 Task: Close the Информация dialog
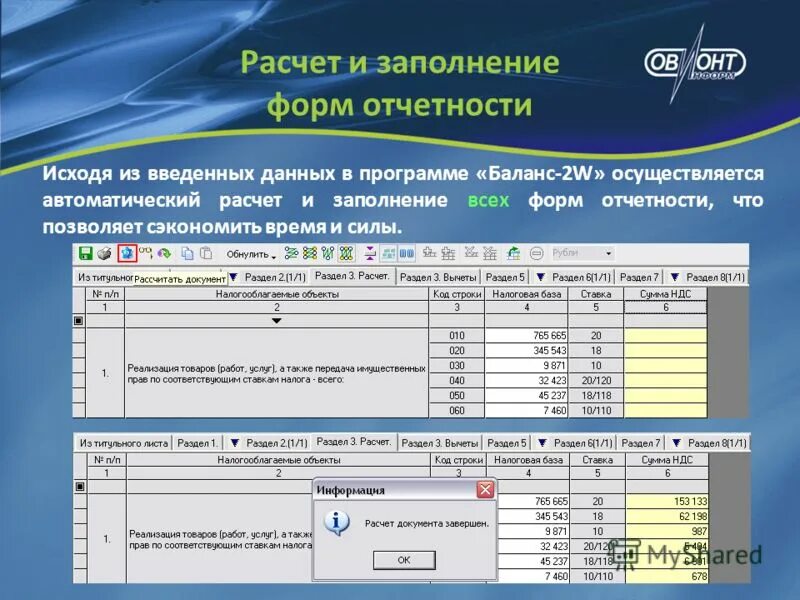(x=485, y=490)
